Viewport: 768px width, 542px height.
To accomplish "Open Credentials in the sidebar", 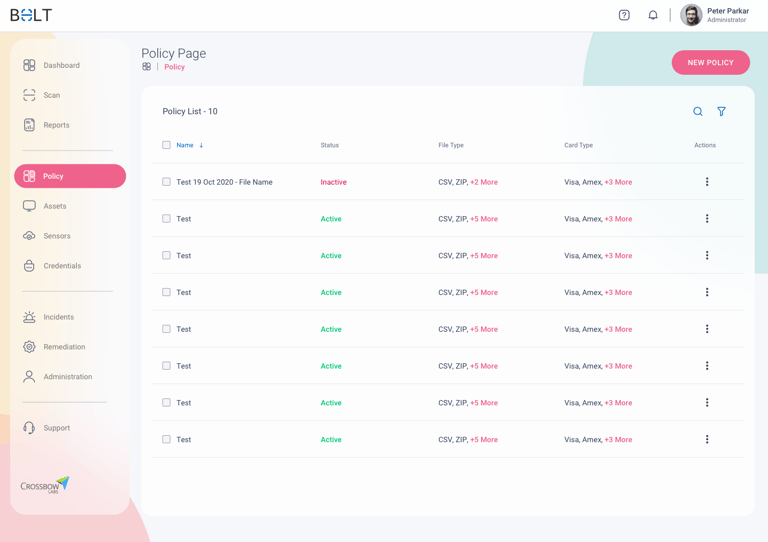I will click(x=62, y=266).
